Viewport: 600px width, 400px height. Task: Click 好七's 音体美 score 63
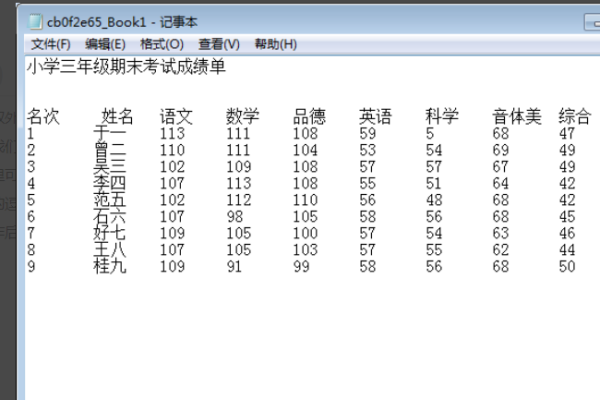(501, 233)
